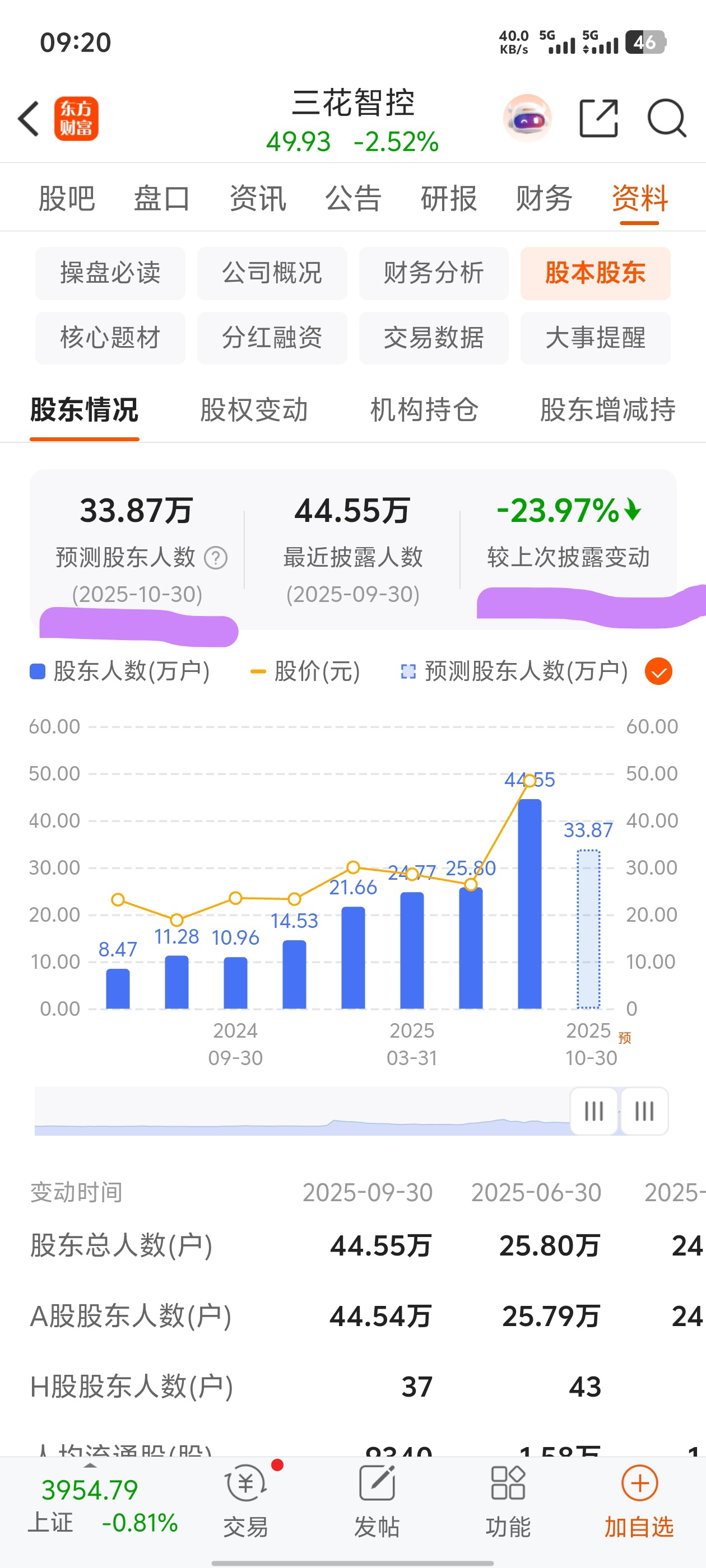Uncheck the orange checkmark beside legend

[658, 671]
